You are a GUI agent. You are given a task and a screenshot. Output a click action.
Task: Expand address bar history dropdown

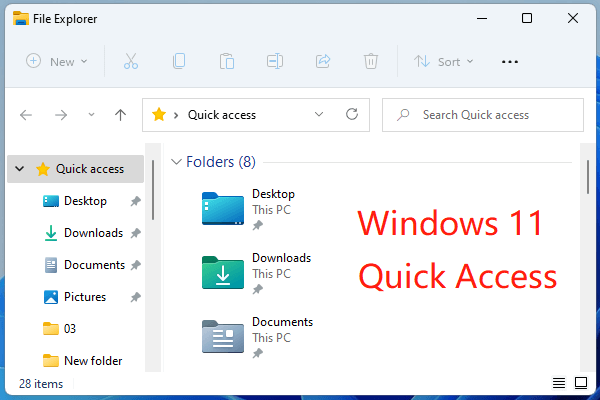point(319,114)
